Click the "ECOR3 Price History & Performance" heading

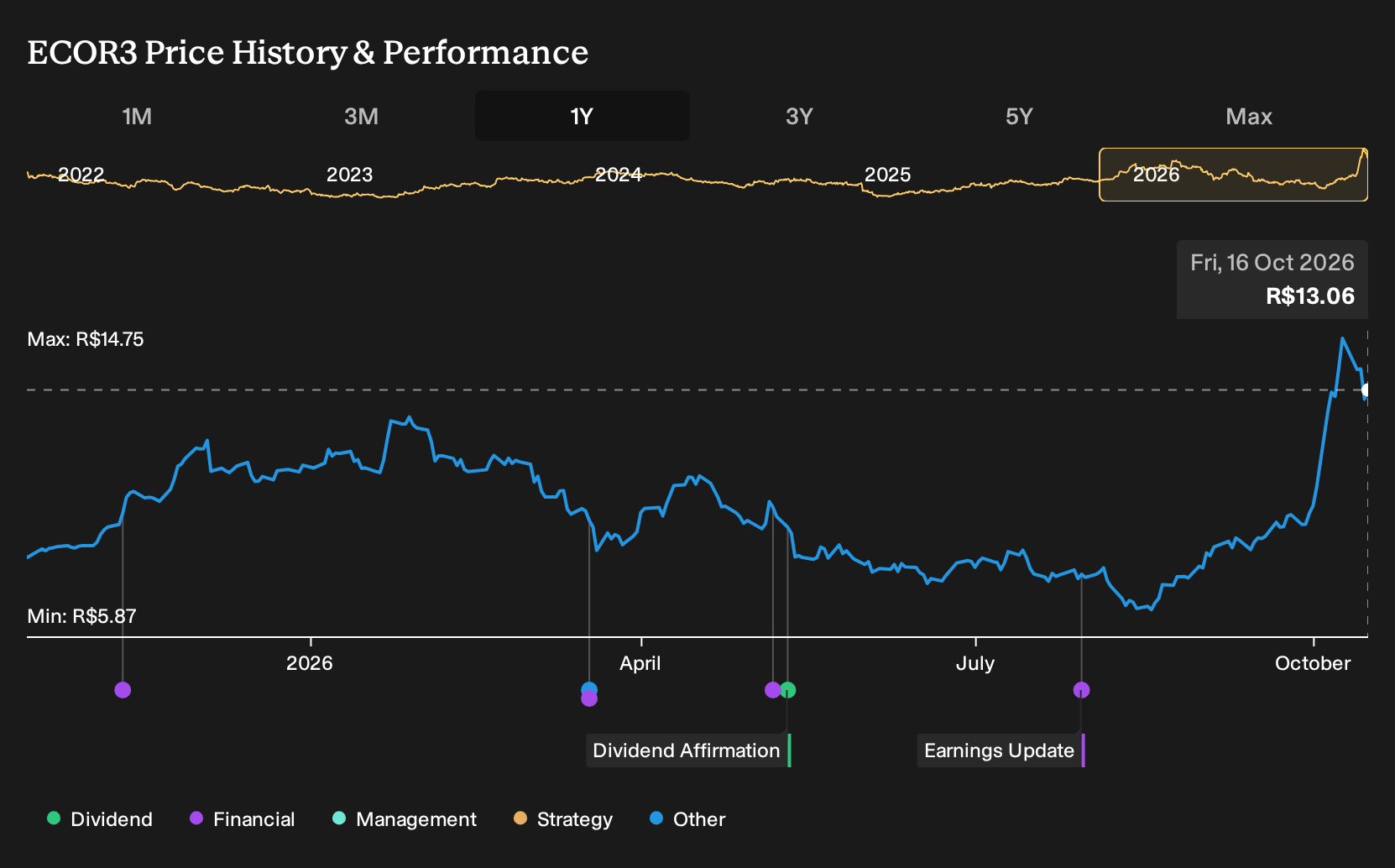308,52
